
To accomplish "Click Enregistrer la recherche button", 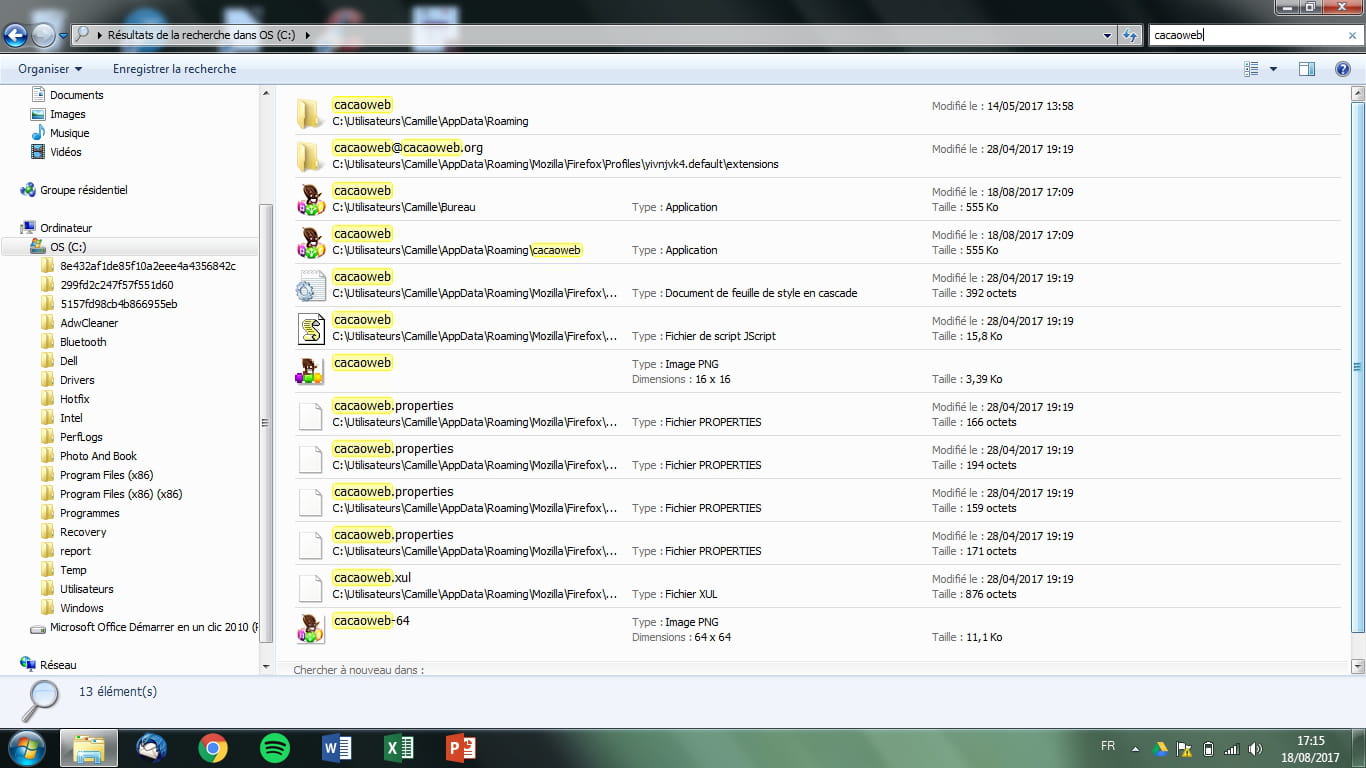I will [x=174, y=69].
